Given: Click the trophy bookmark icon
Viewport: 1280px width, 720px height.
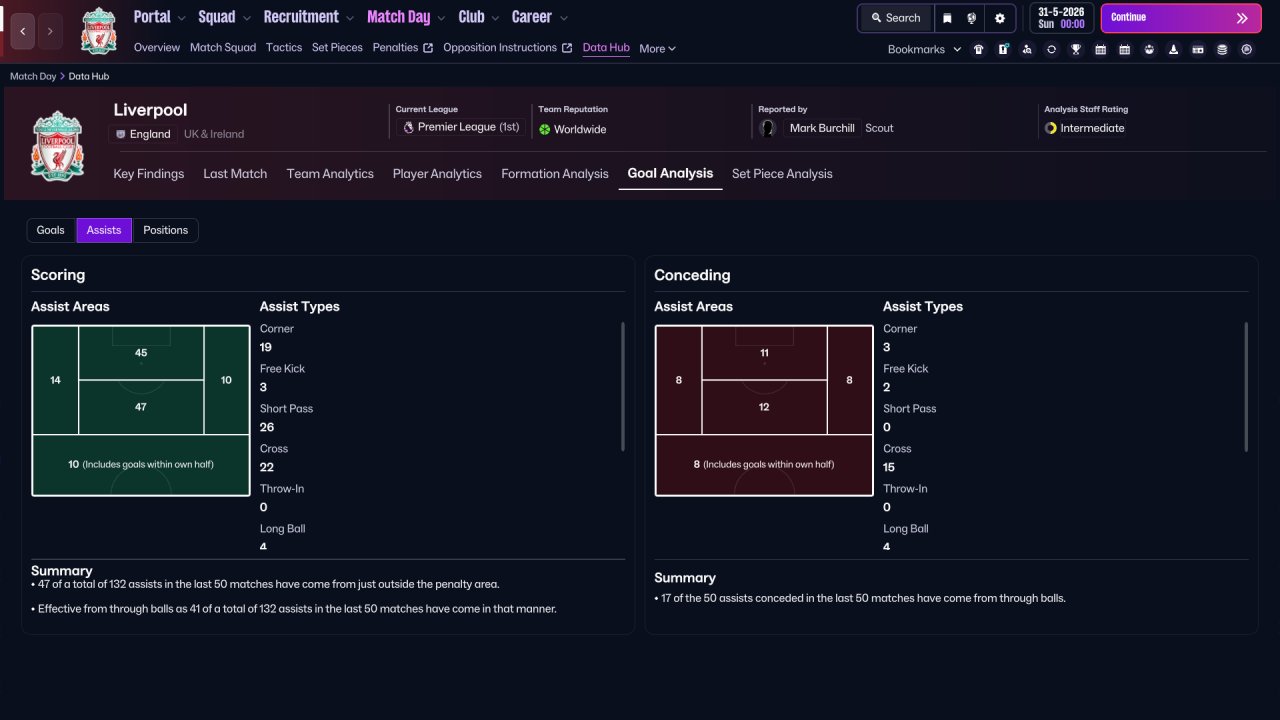Looking at the screenshot, I should [1076, 49].
